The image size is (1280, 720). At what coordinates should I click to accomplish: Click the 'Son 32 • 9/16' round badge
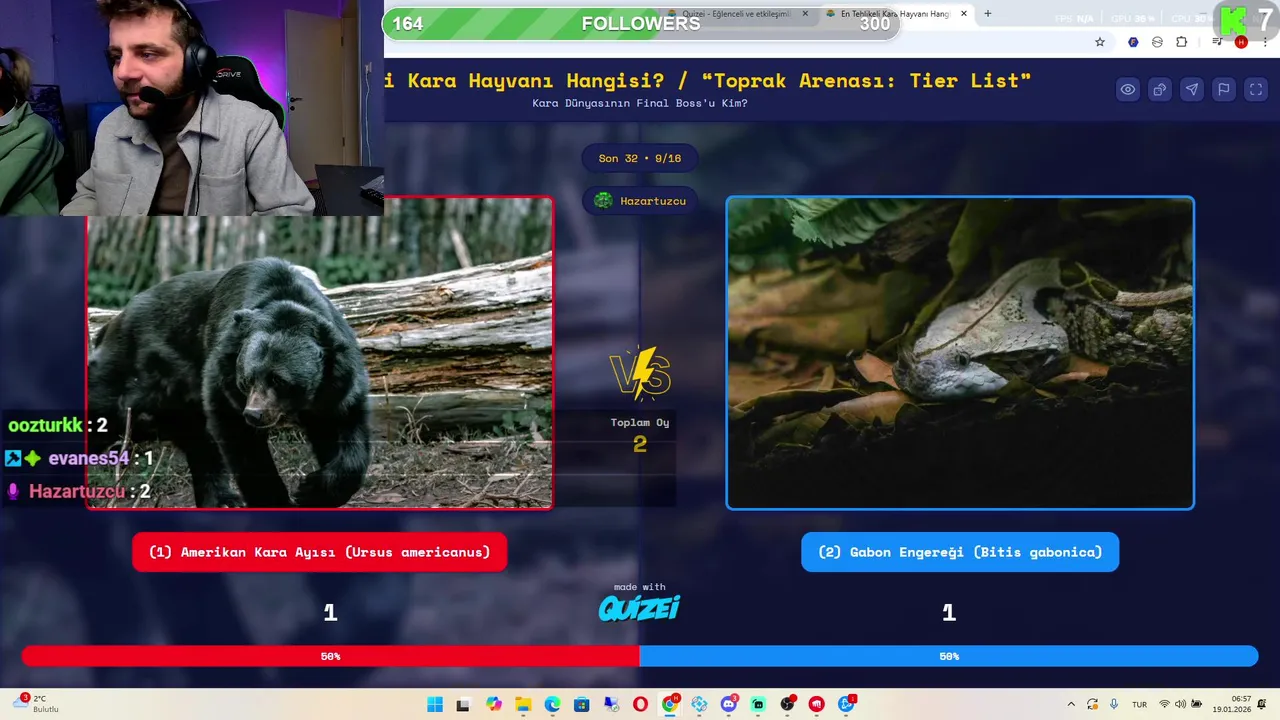point(640,158)
